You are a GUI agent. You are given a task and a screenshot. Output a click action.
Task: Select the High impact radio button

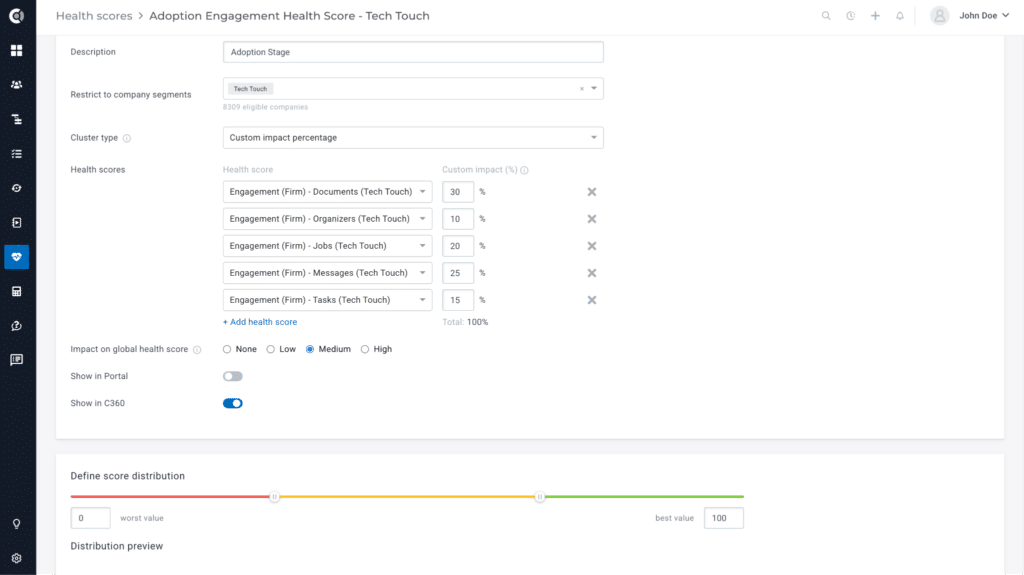[365, 350]
